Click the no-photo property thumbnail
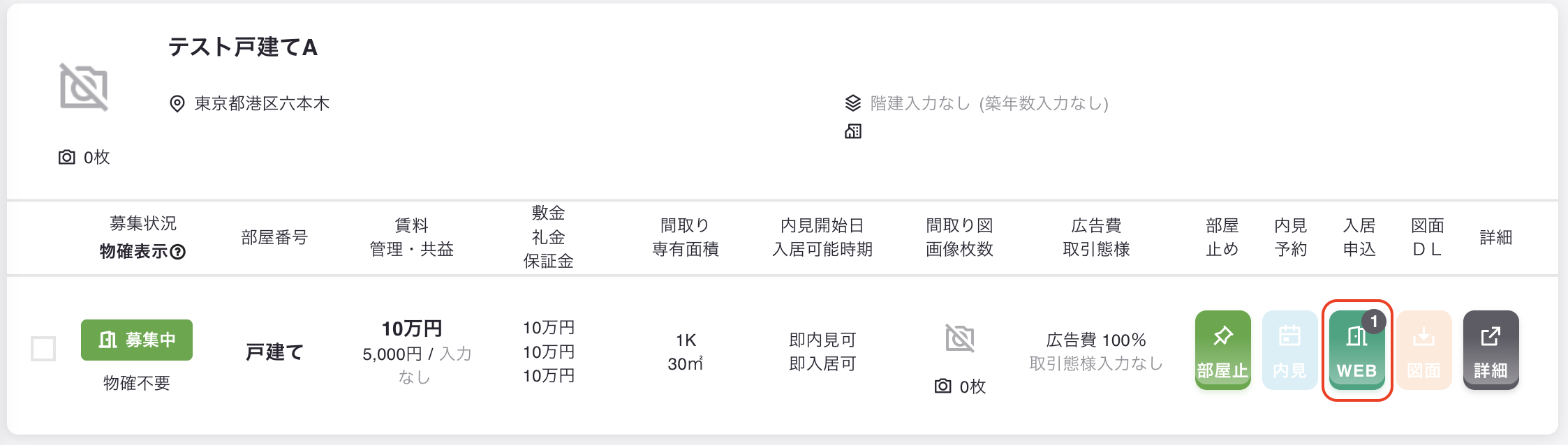The width and height of the screenshot is (1568, 445). point(84,87)
